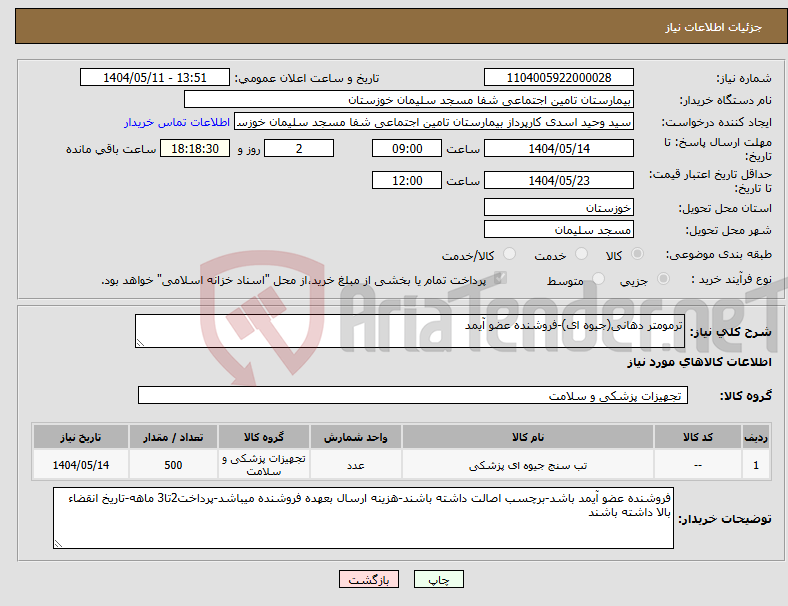The height and width of the screenshot is (606, 788).
Task: Select the خدمت radio button
Action: pyautogui.click(x=581, y=254)
